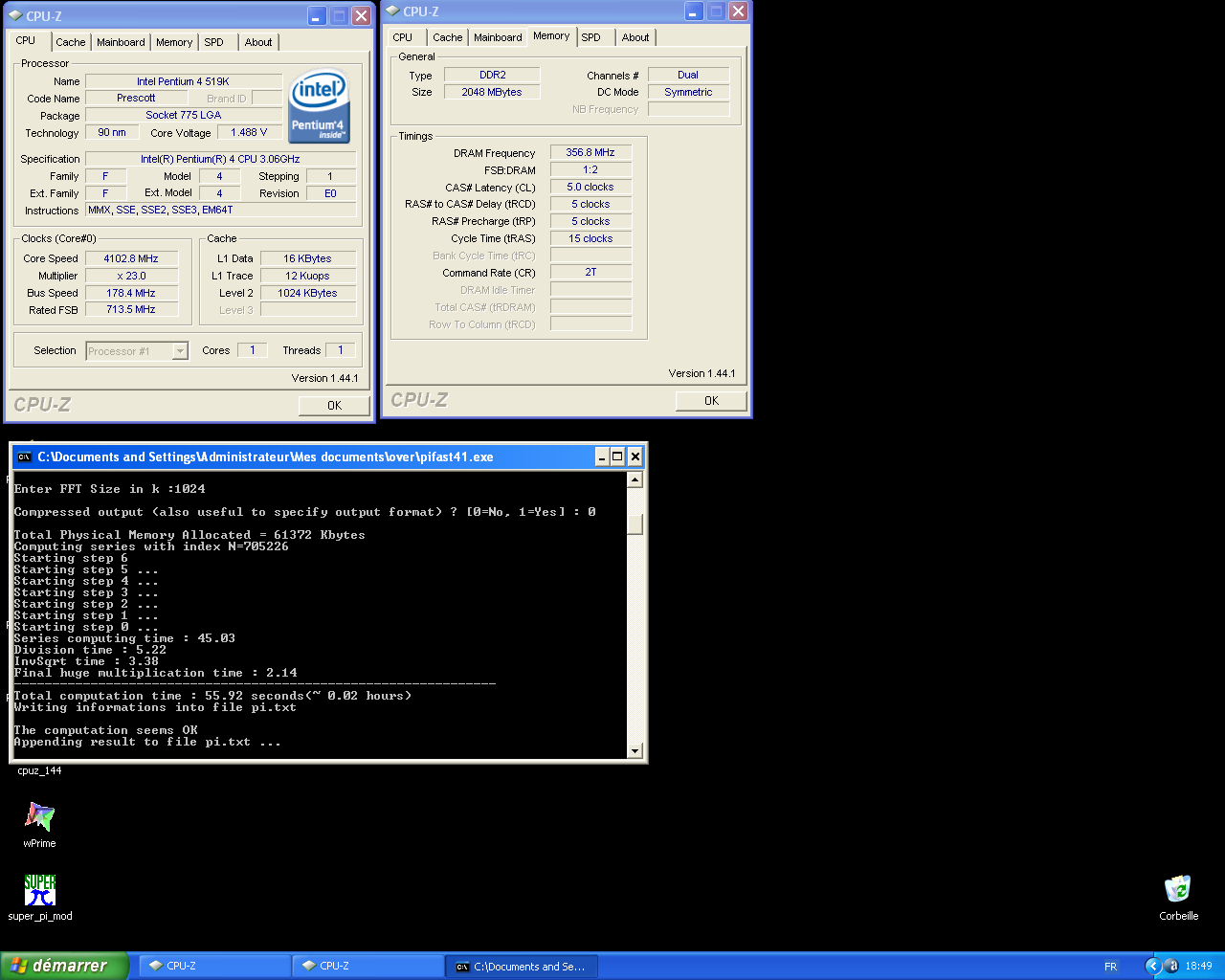The height and width of the screenshot is (980, 1225).
Task: Click 'Series computing time : 45.03' console line
Action: point(124,638)
